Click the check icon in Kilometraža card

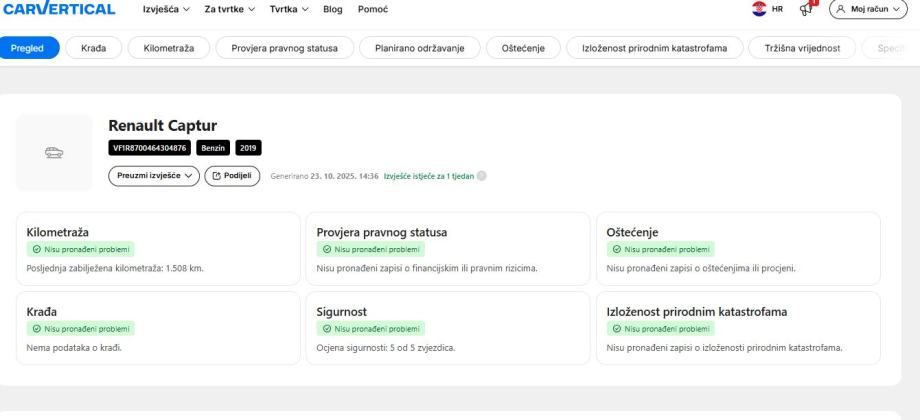click(x=36, y=249)
